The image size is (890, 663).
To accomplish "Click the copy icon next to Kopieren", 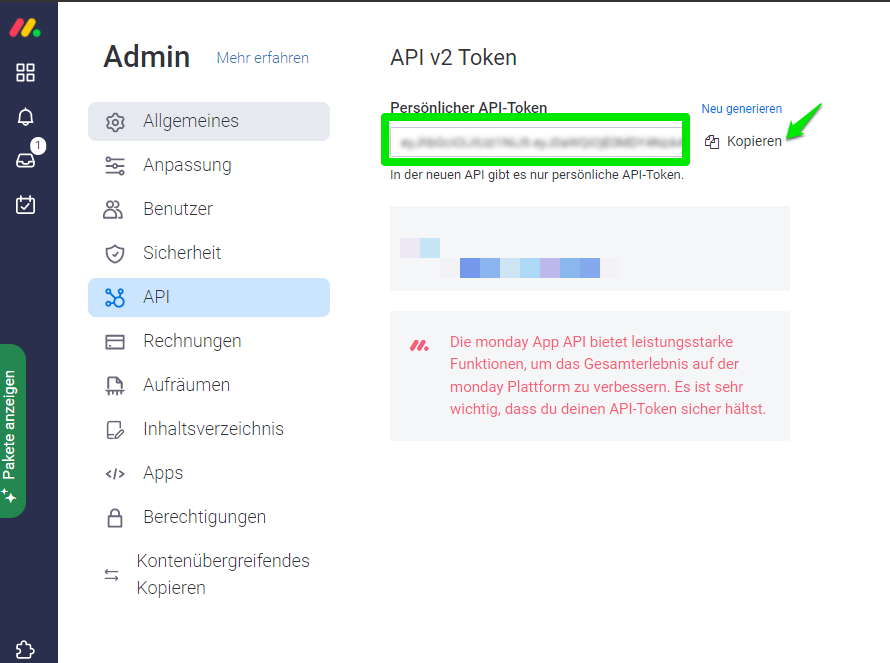I will [x=712, y=142].
